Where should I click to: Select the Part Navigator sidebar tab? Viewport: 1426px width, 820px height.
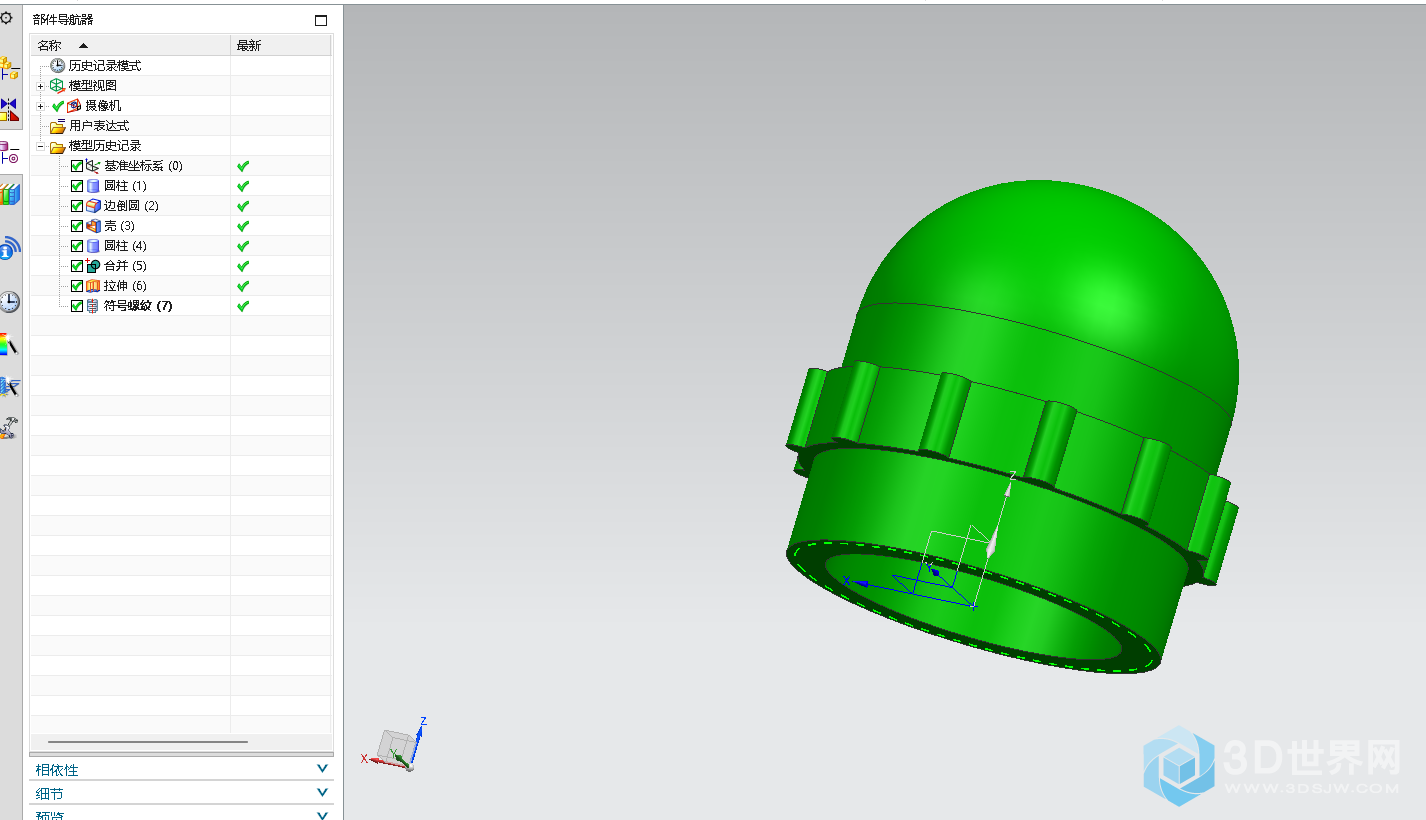pyautogui.click(x=9, y=153)
